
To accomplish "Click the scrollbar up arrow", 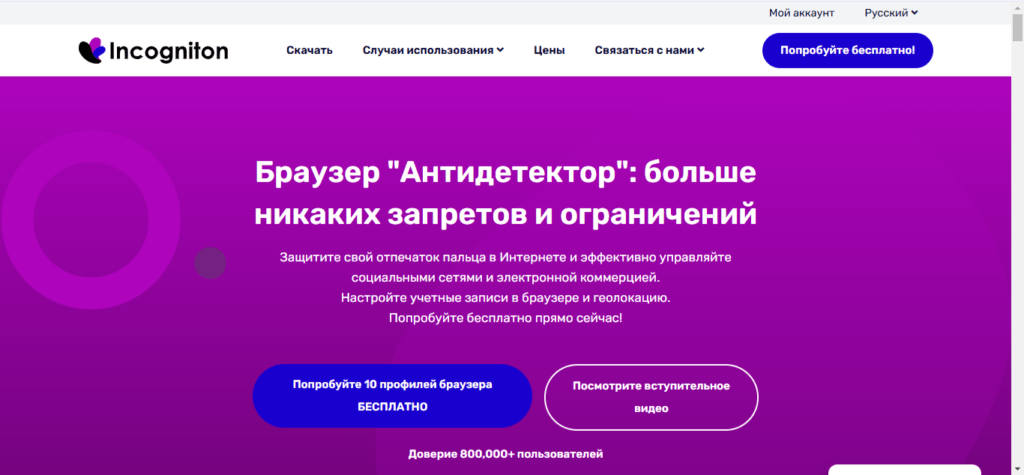I will (1017, 6).
